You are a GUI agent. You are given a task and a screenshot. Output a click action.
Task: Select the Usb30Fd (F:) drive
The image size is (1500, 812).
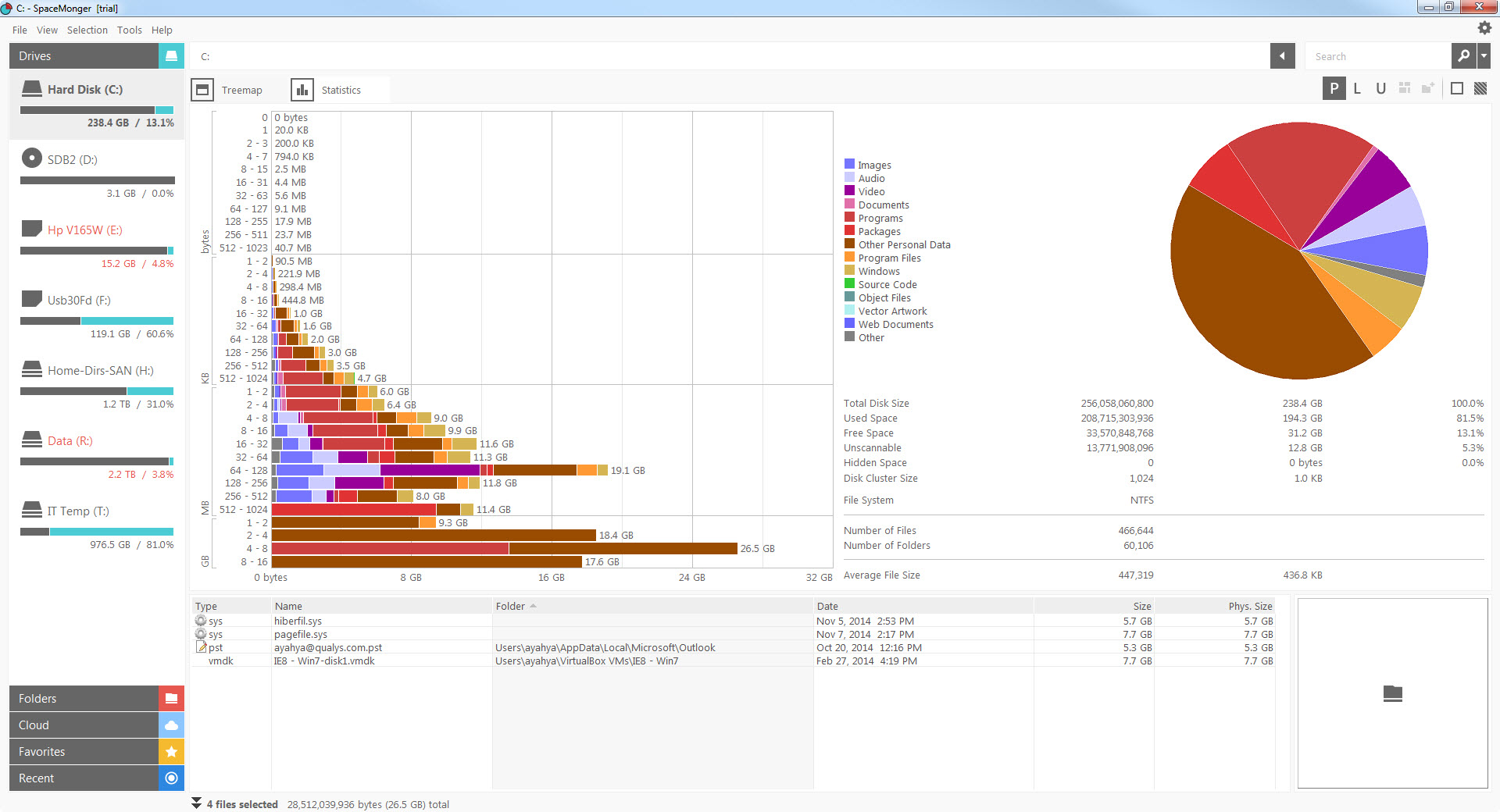coord(79,301)
